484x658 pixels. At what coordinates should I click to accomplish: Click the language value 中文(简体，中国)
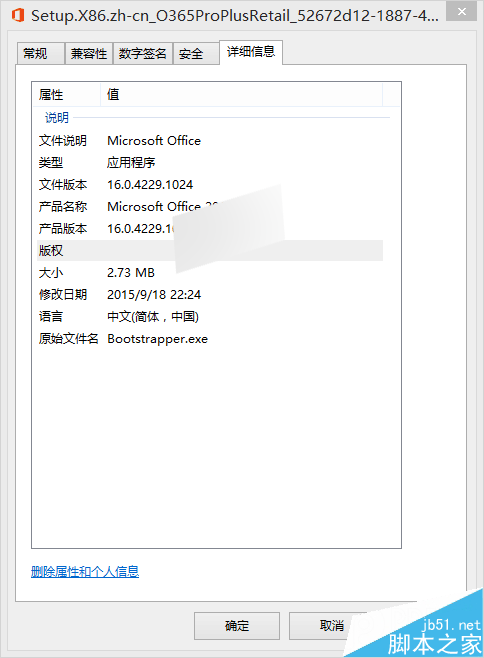coord(153,316)
